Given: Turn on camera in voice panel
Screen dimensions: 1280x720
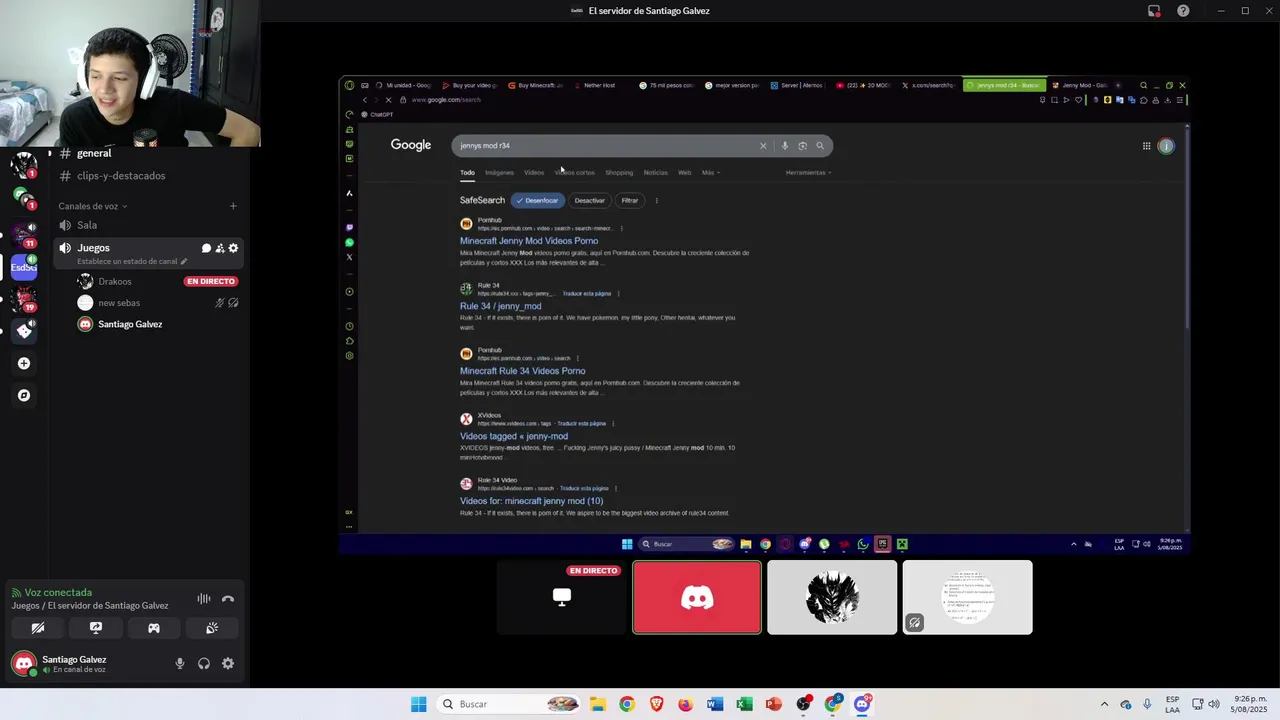Looking at the screenshot, I should pyautogui.click(x=38, y=628).
